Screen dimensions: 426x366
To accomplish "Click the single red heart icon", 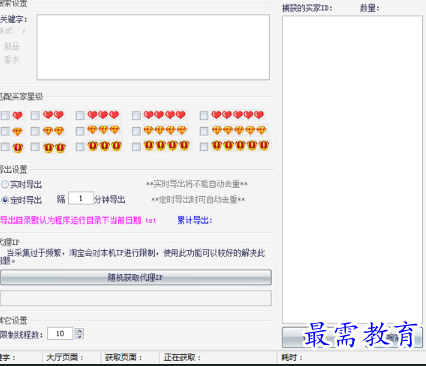I will (17, 116).
